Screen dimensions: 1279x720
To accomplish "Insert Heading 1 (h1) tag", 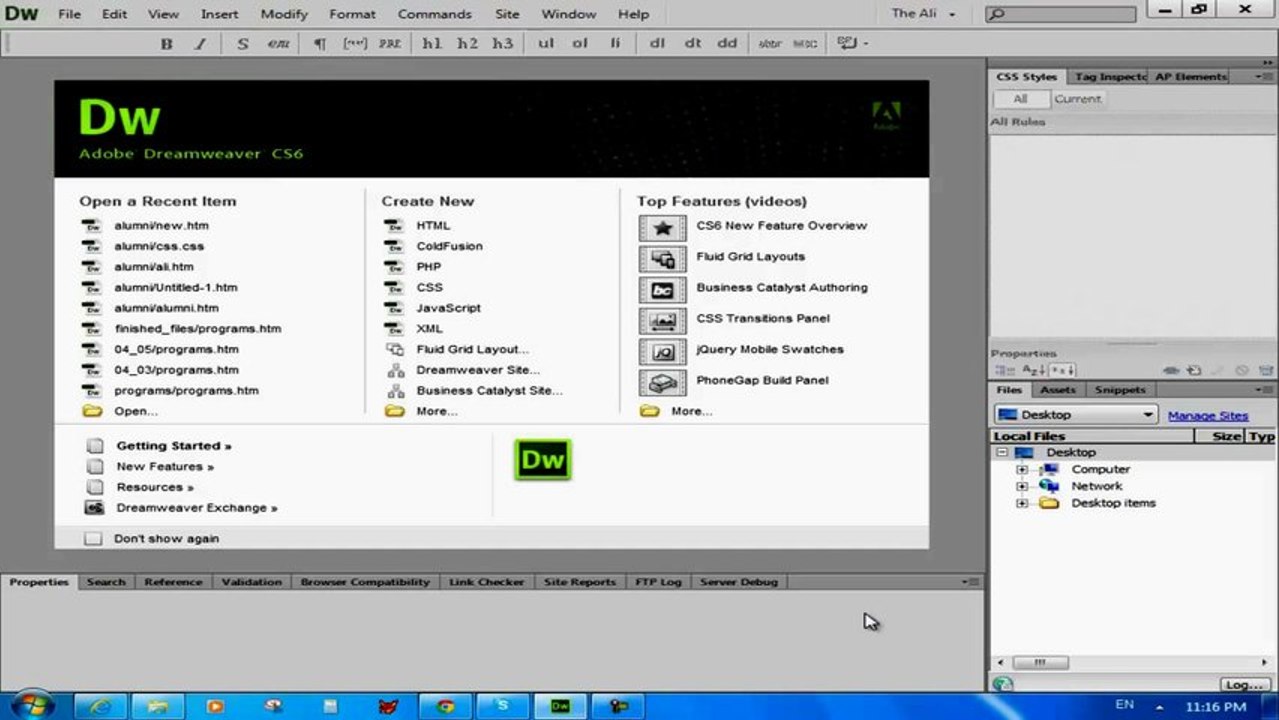I will [x=432, y=44].
